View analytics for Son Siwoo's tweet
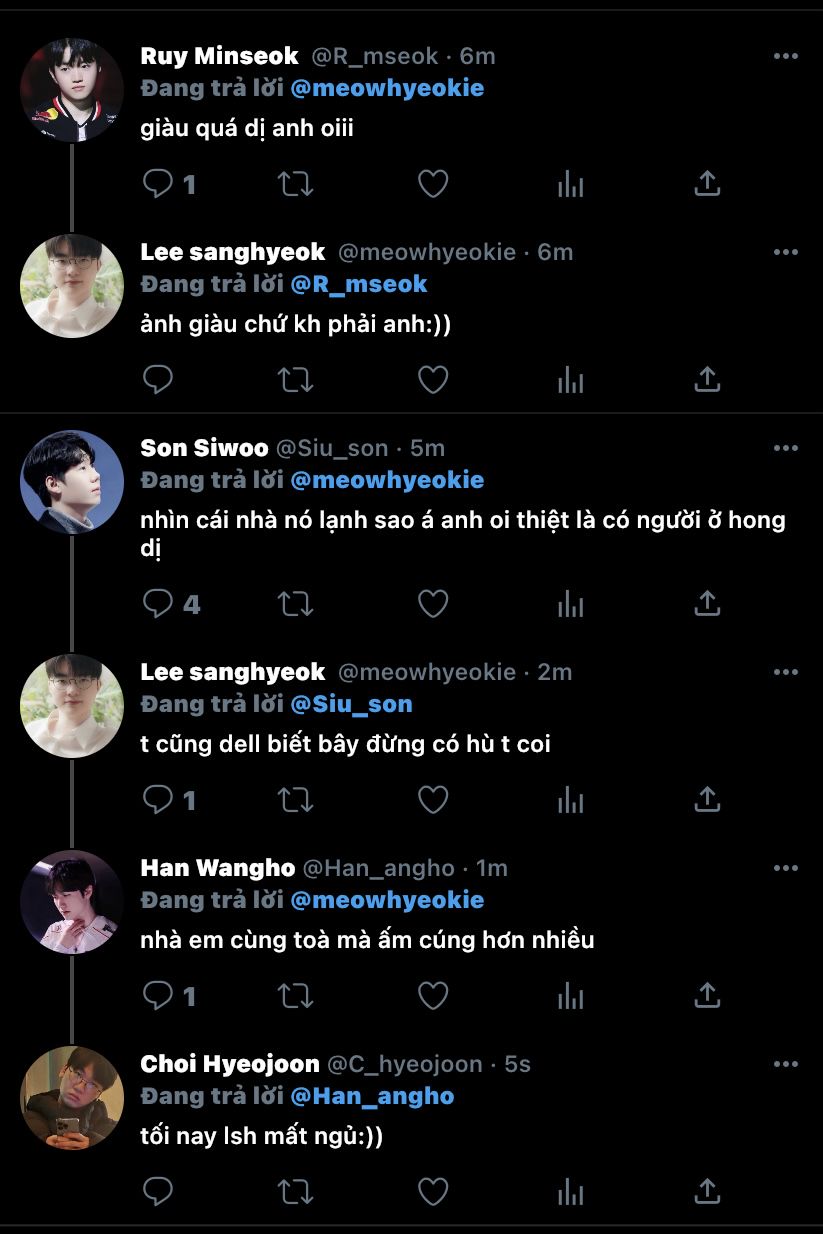The width and height of the screenshot is (823, 1234). point(570,604)
